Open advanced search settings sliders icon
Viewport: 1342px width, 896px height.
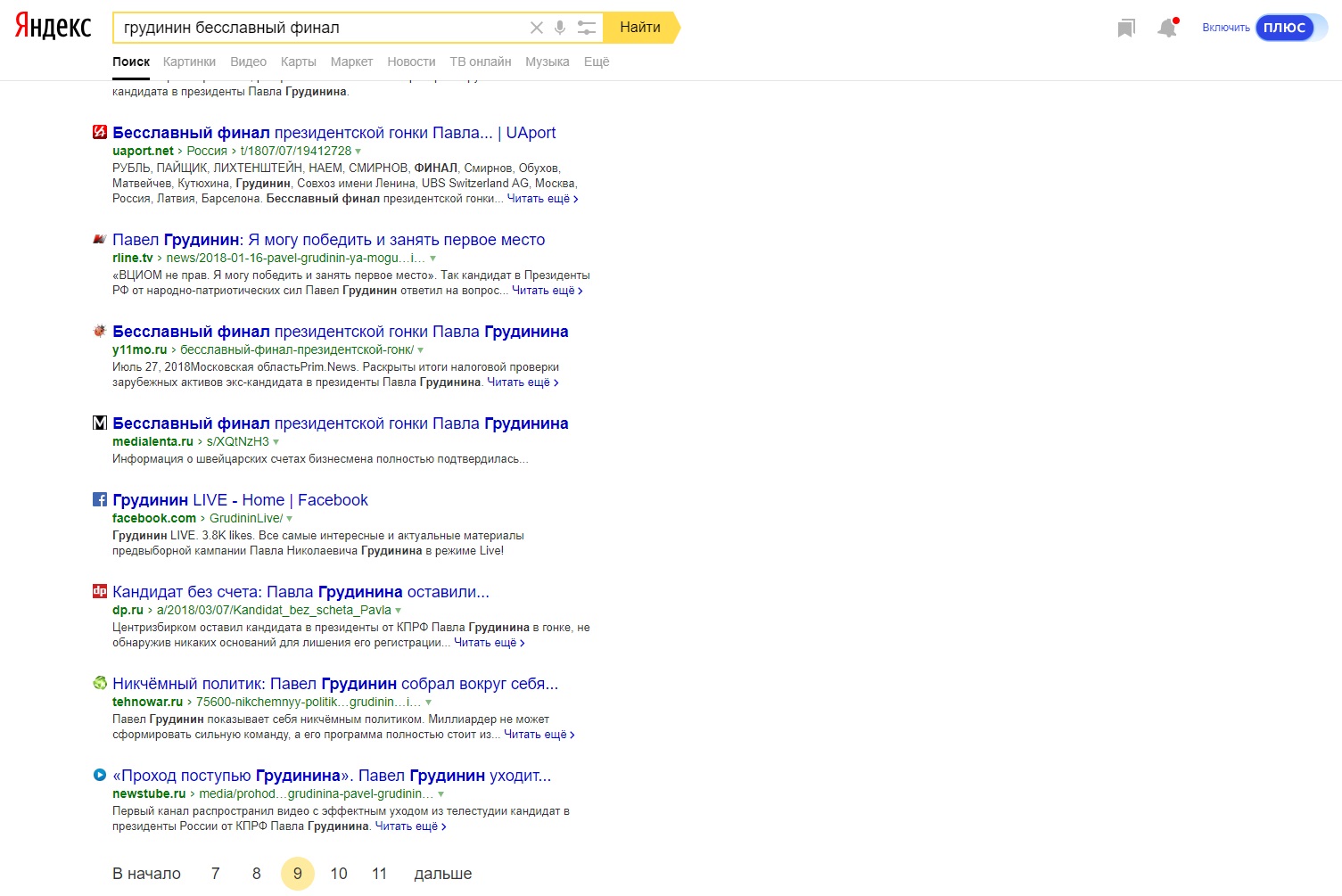(x=586, y=28)
